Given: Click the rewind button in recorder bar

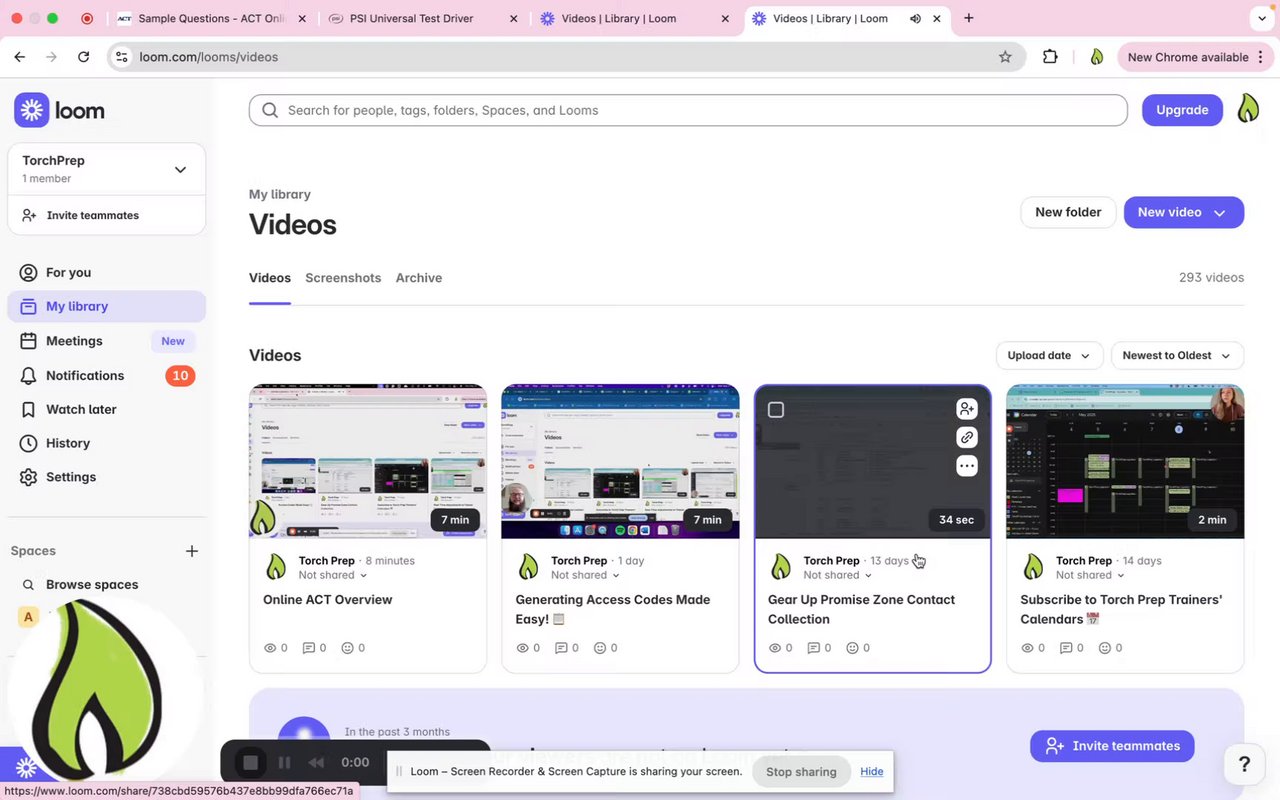Looking at the screenshot, I should point(316,763).
